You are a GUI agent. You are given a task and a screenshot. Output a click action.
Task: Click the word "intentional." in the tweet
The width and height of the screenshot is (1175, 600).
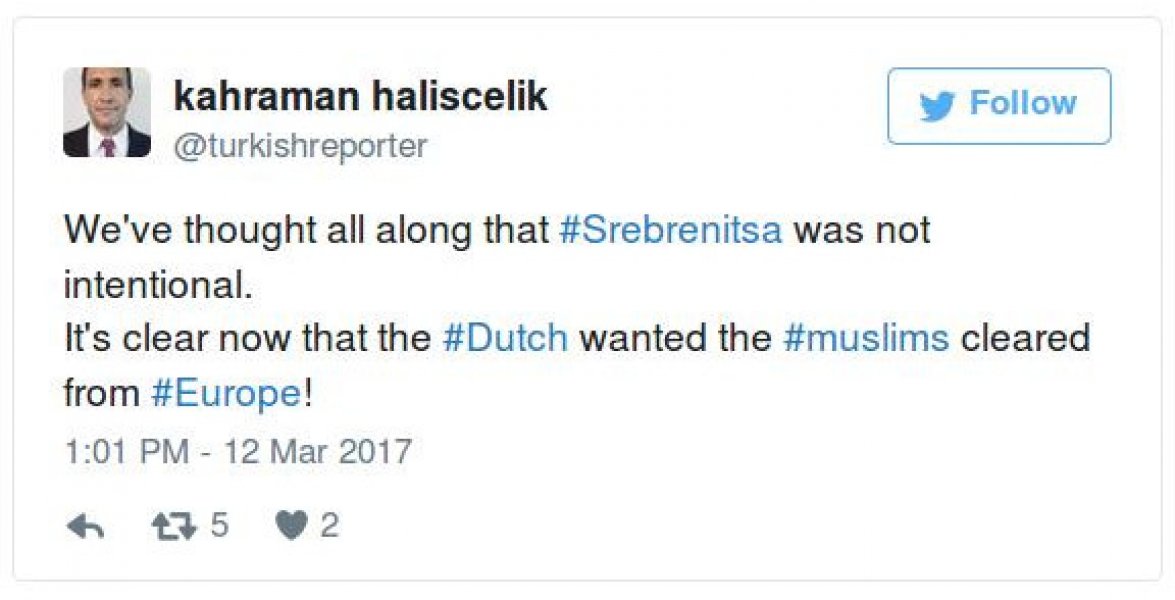point(157,285)
